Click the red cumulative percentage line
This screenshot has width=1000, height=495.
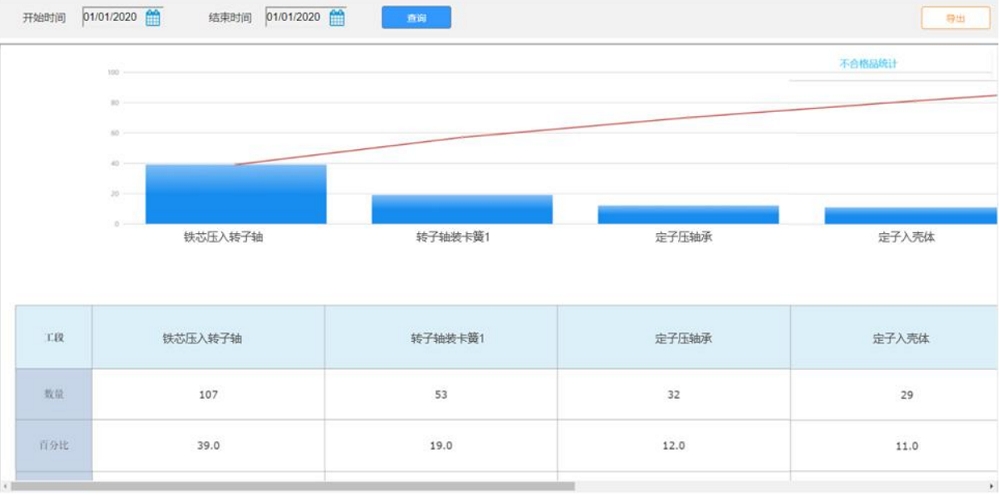click(600, 128)
